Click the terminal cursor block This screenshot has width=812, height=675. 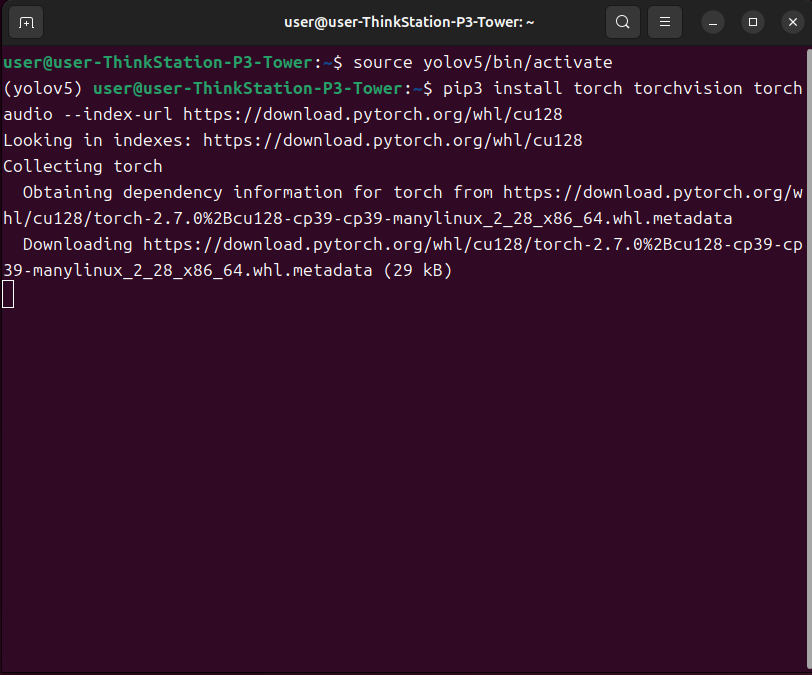tap(8, 294)
